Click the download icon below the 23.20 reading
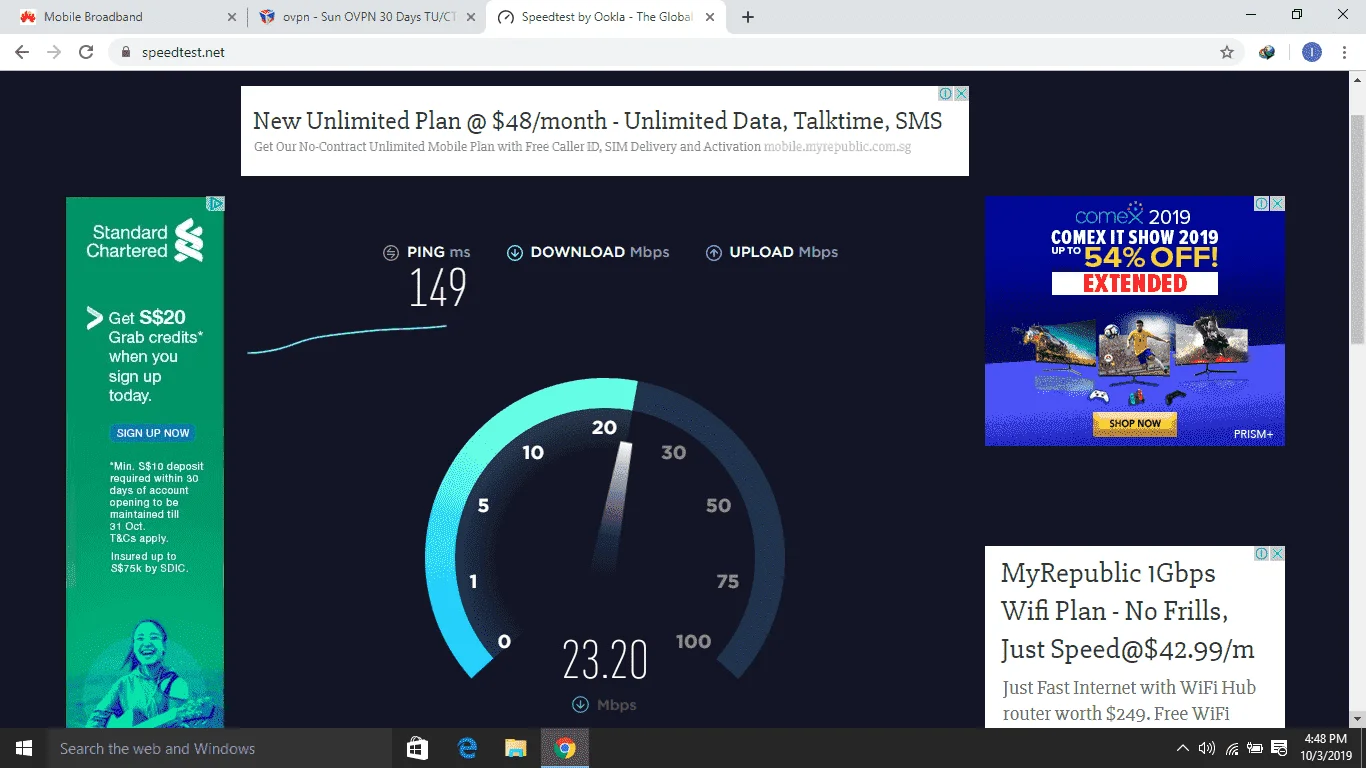 [580, 705]
